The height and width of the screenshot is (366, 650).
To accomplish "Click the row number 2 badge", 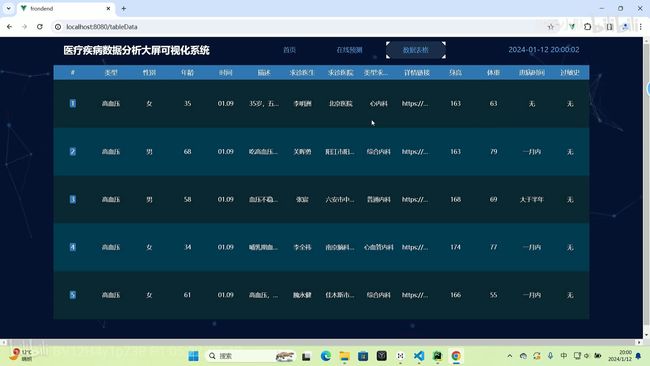I will [x=73, y=151].
